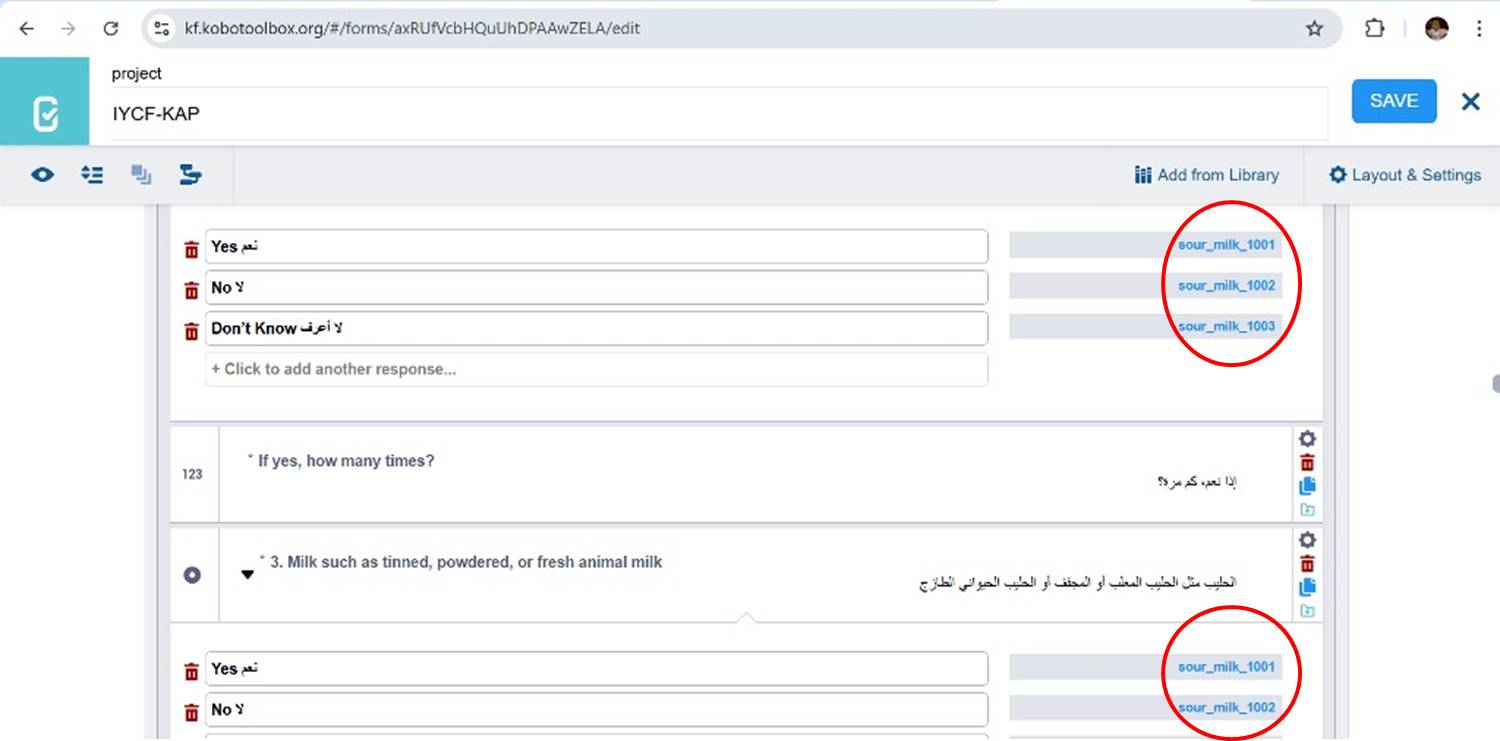Delete the tinned or powdered Milk question
This screenshot has height=741, width=1500.
pos(1307,564)
